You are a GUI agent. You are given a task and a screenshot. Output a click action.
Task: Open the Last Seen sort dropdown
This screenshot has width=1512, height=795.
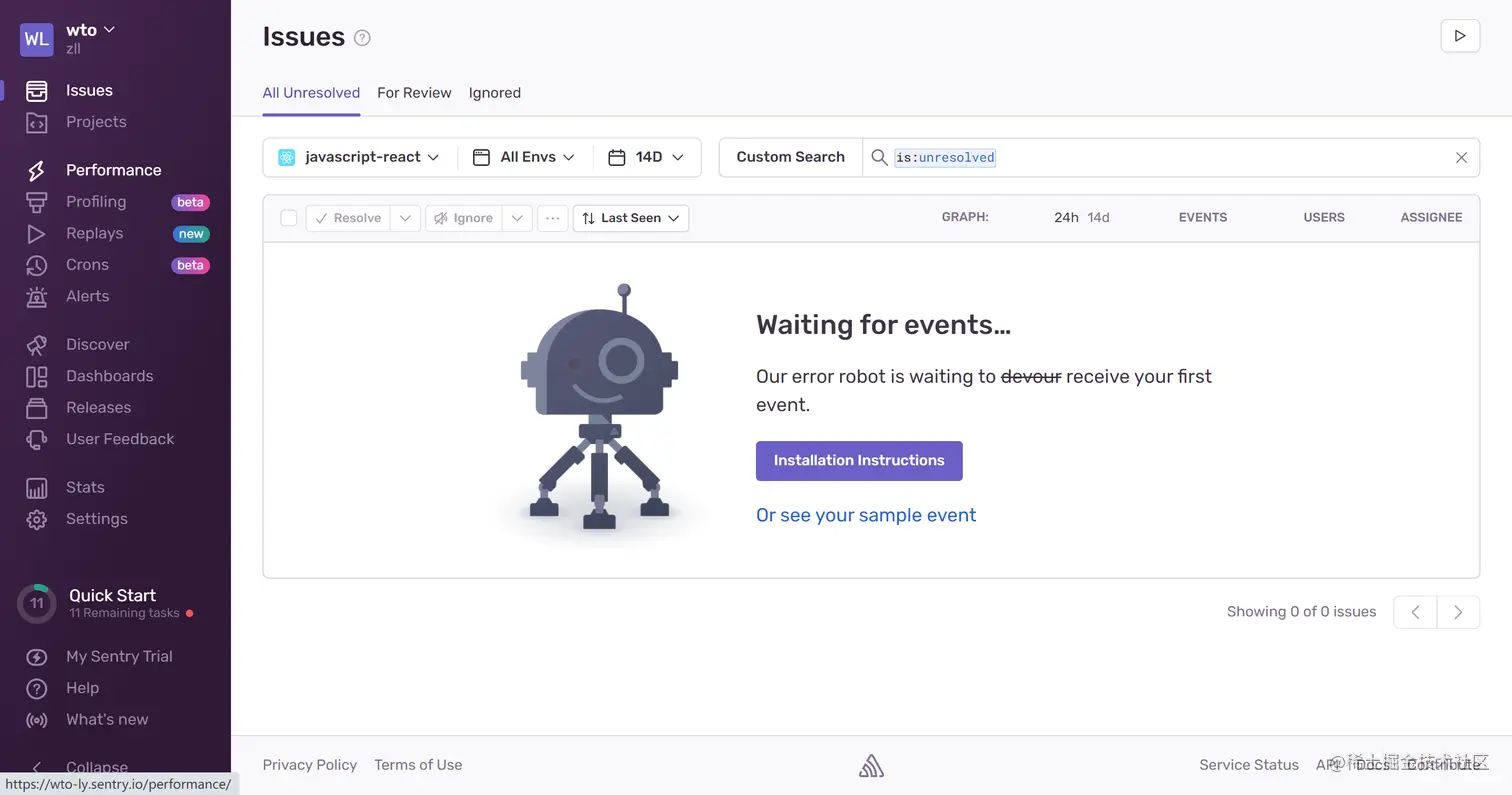coord(631,218)
